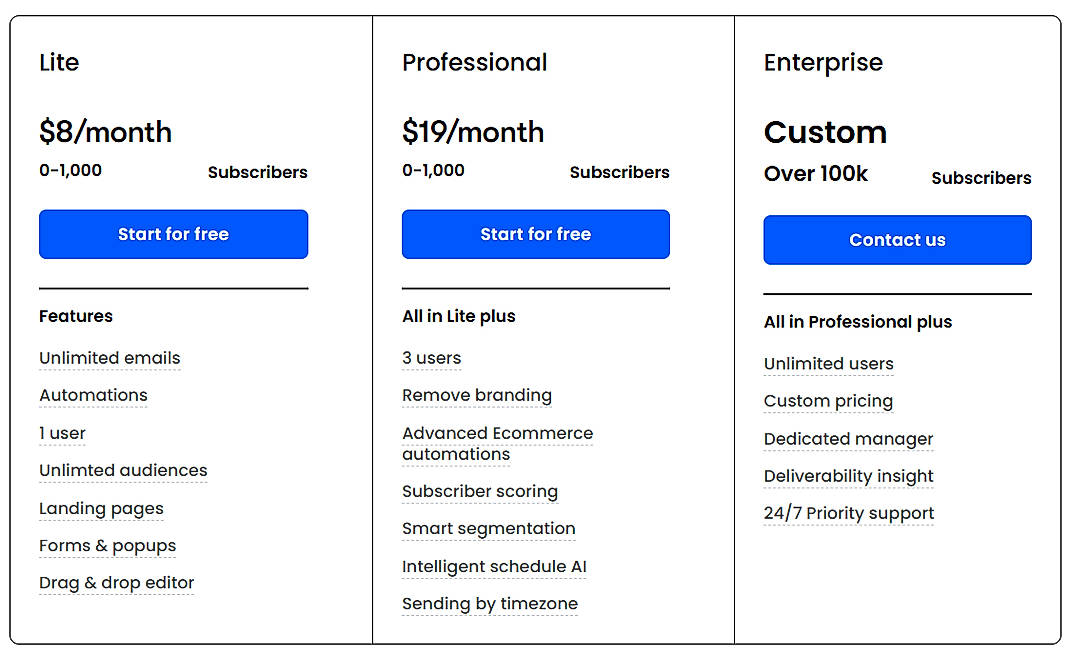Select the Dedicated manager link
Screen dimensions: 1070x657
click(x=848, y=439)
